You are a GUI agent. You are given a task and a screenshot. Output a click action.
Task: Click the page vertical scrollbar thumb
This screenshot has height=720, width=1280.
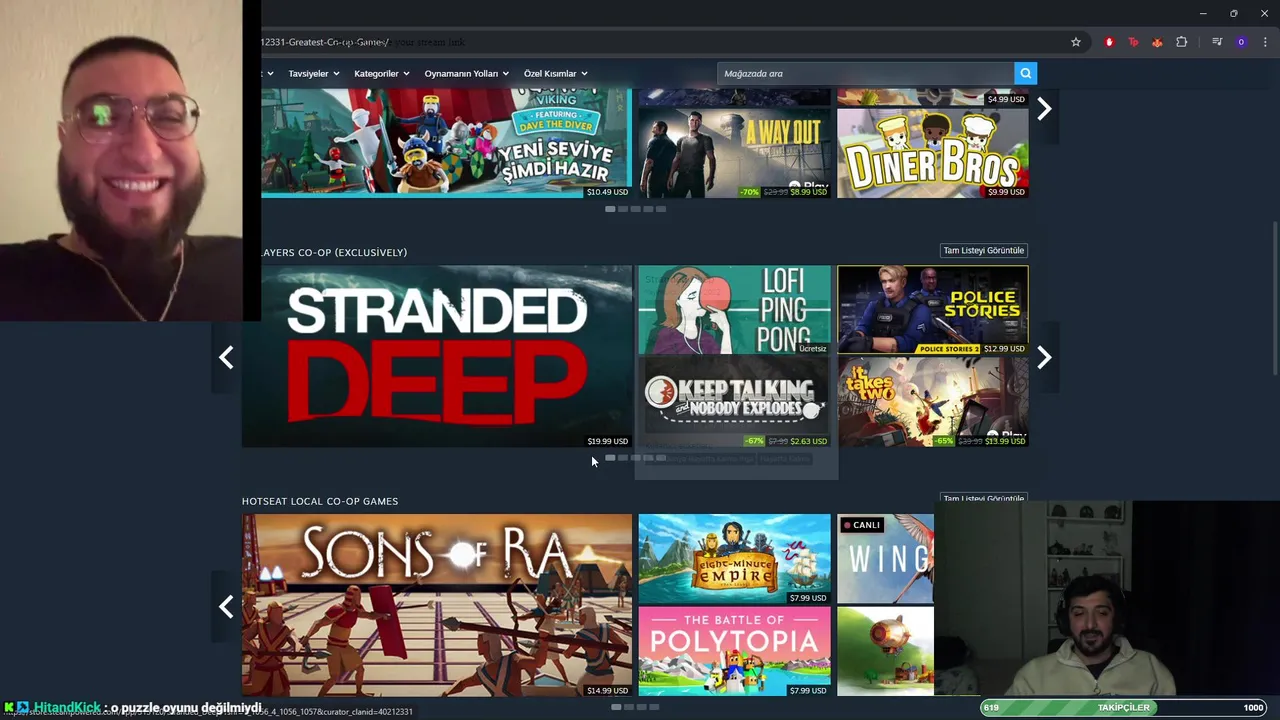[x=1274, y=298]
